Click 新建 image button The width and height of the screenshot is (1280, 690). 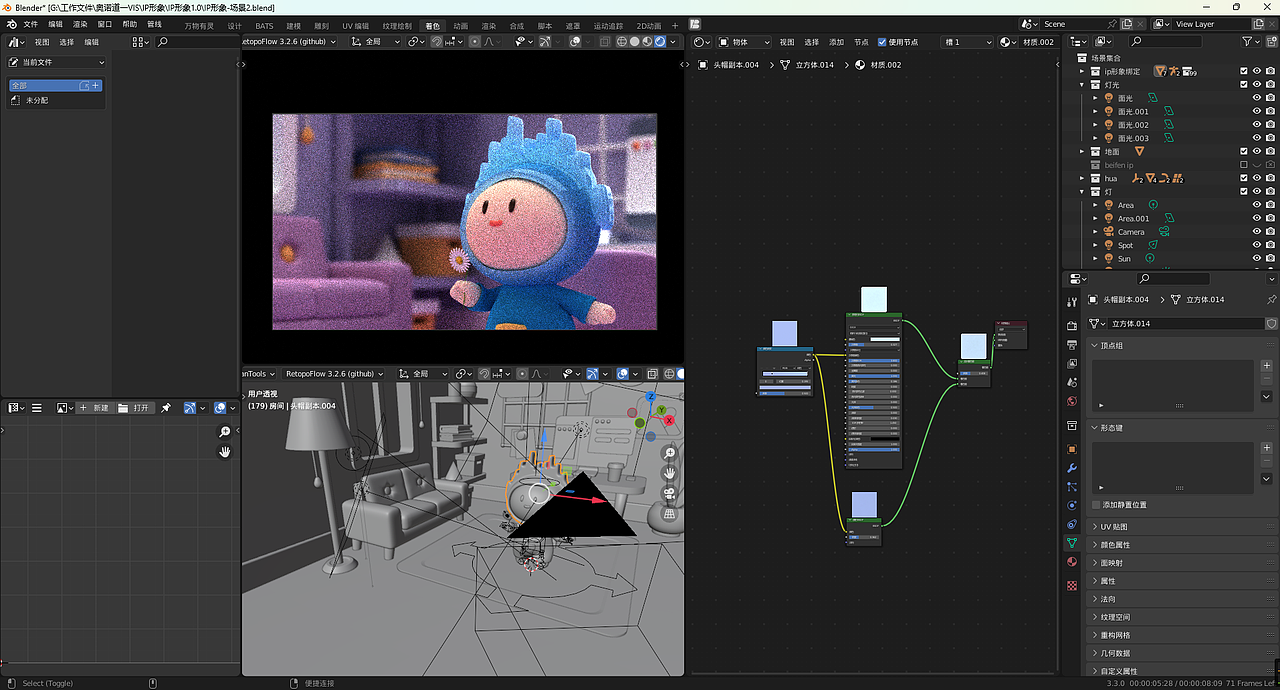(x=94, y=408)
